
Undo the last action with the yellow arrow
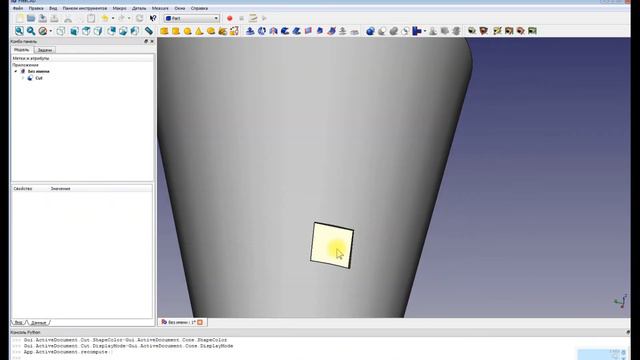click(x=105, y=18)
